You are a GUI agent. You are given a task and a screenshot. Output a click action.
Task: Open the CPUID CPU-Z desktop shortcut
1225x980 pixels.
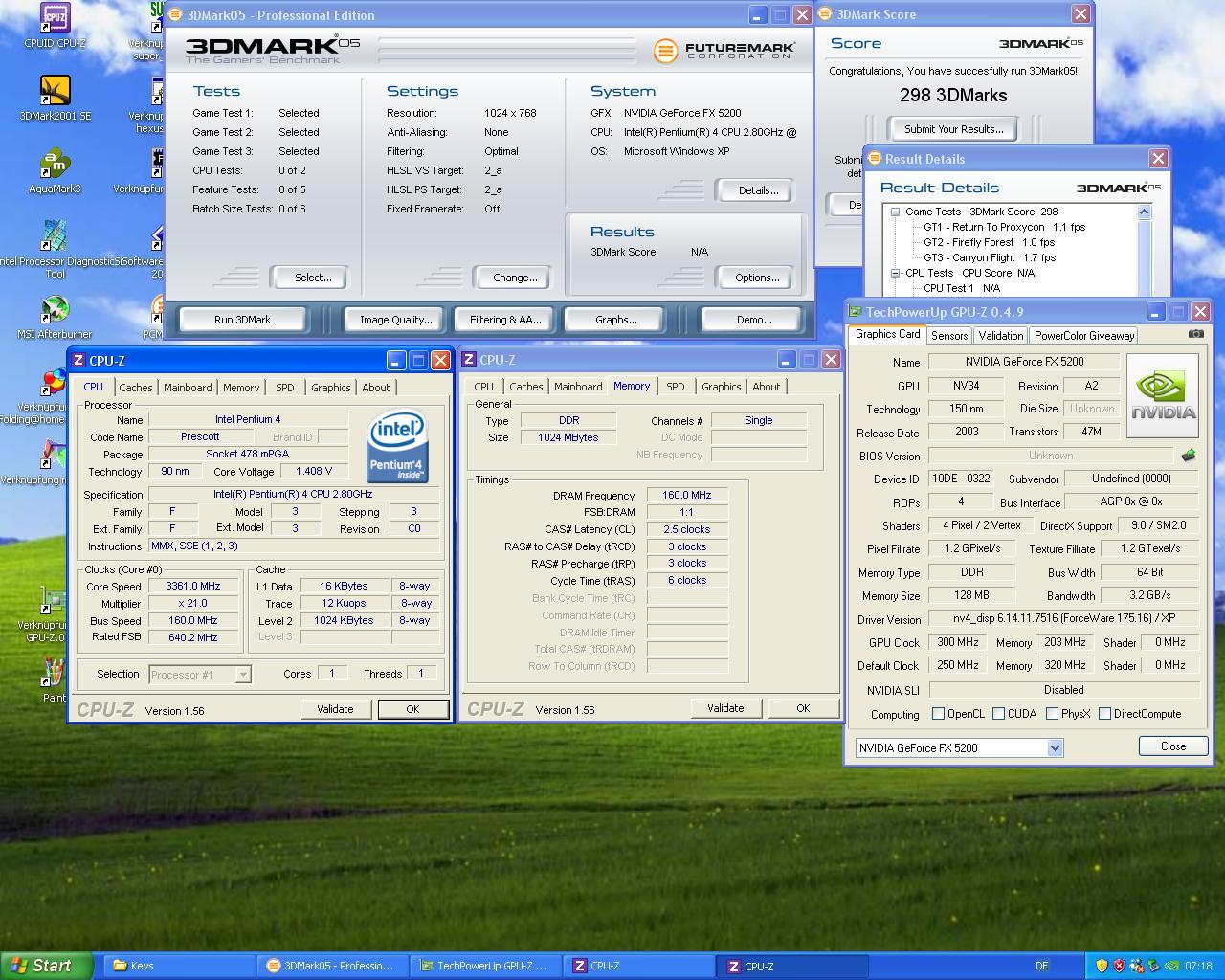56,25
